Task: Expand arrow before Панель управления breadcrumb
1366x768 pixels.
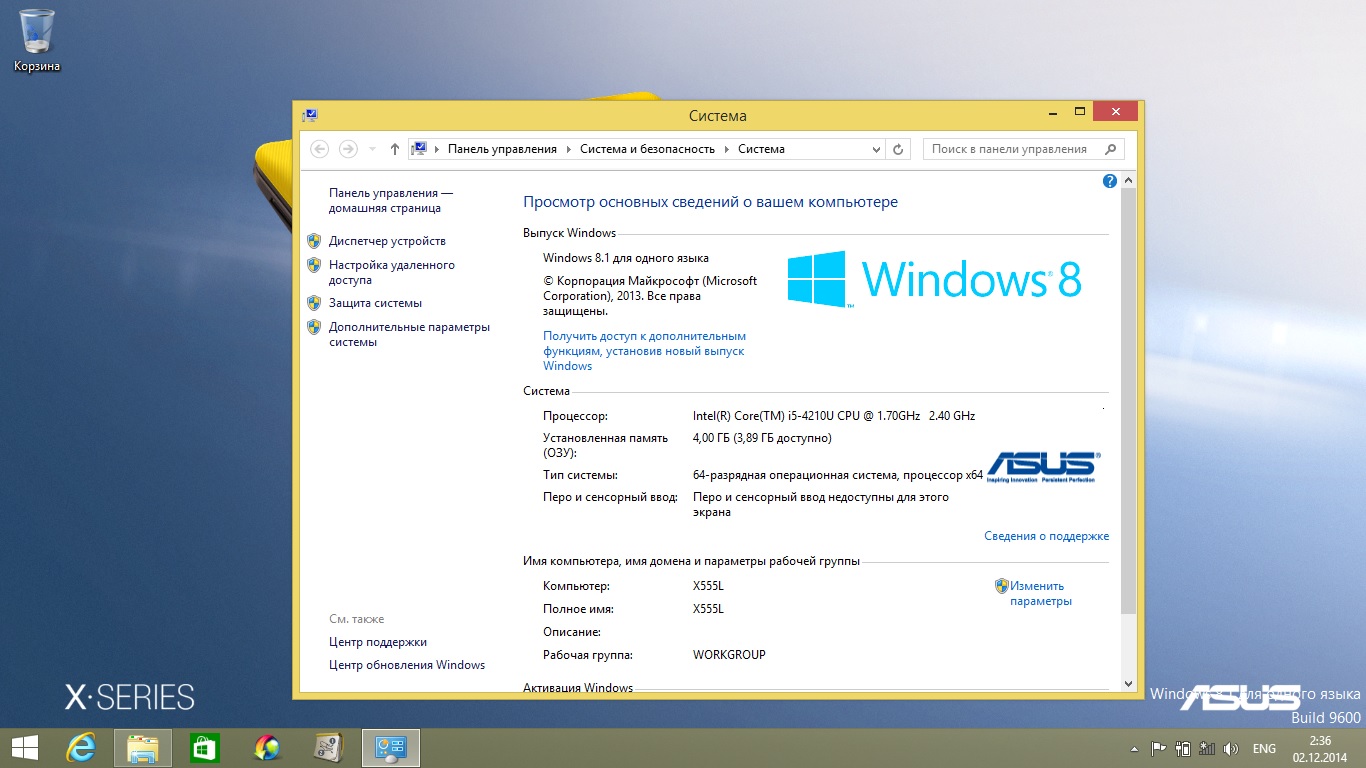Action: pyautogui.click(x=437, y=149)
